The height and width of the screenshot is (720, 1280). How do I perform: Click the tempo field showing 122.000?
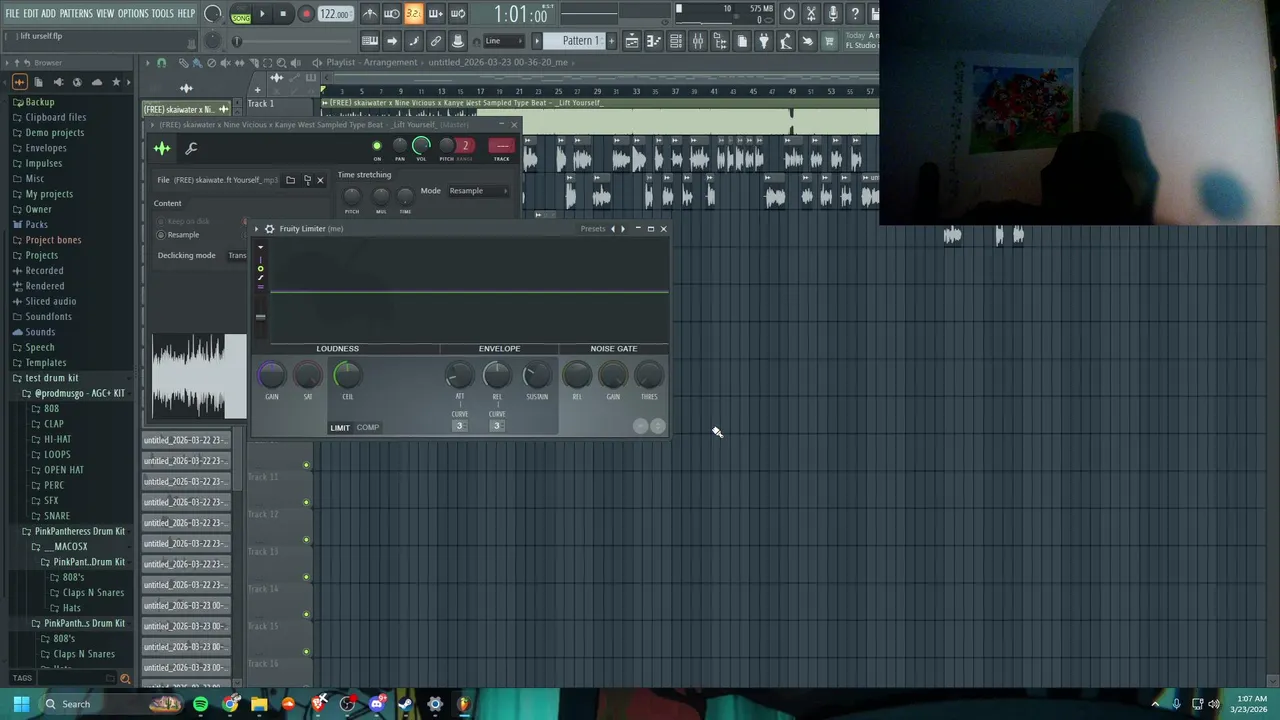tap(335, 14)
